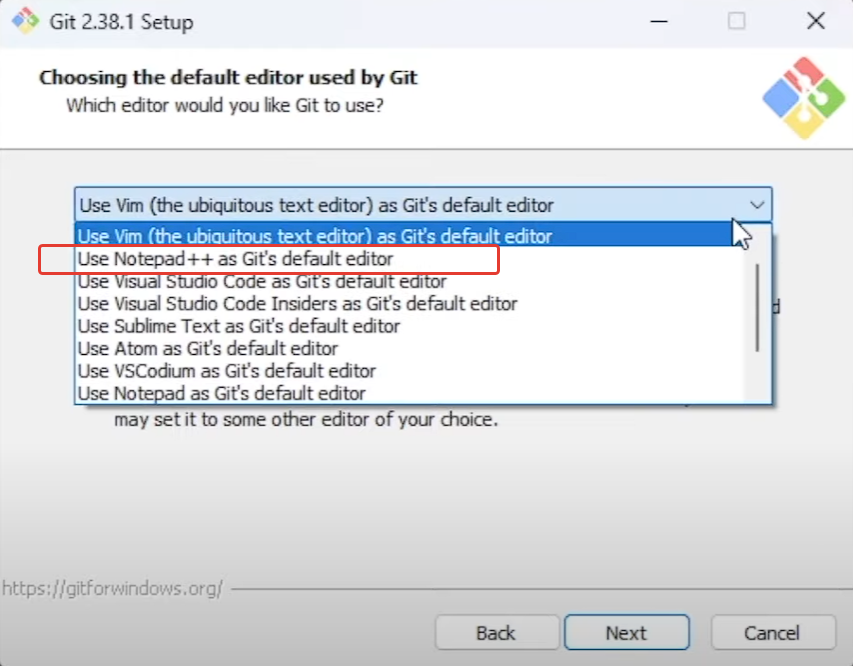Click the dropdown list scrollbar thumb

tap(757, 308)
